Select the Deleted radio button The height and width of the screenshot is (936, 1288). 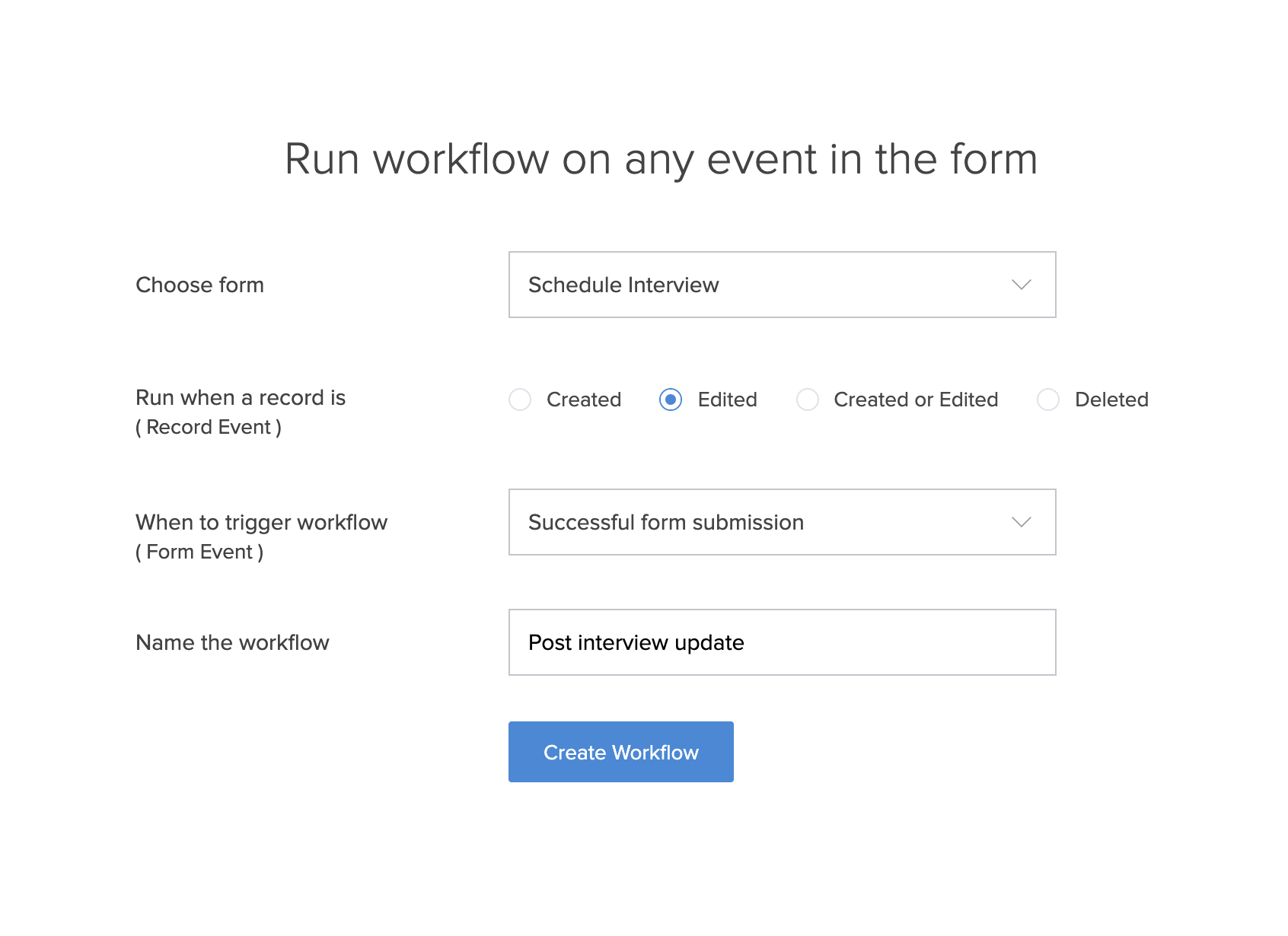(x=1048, y=400)
